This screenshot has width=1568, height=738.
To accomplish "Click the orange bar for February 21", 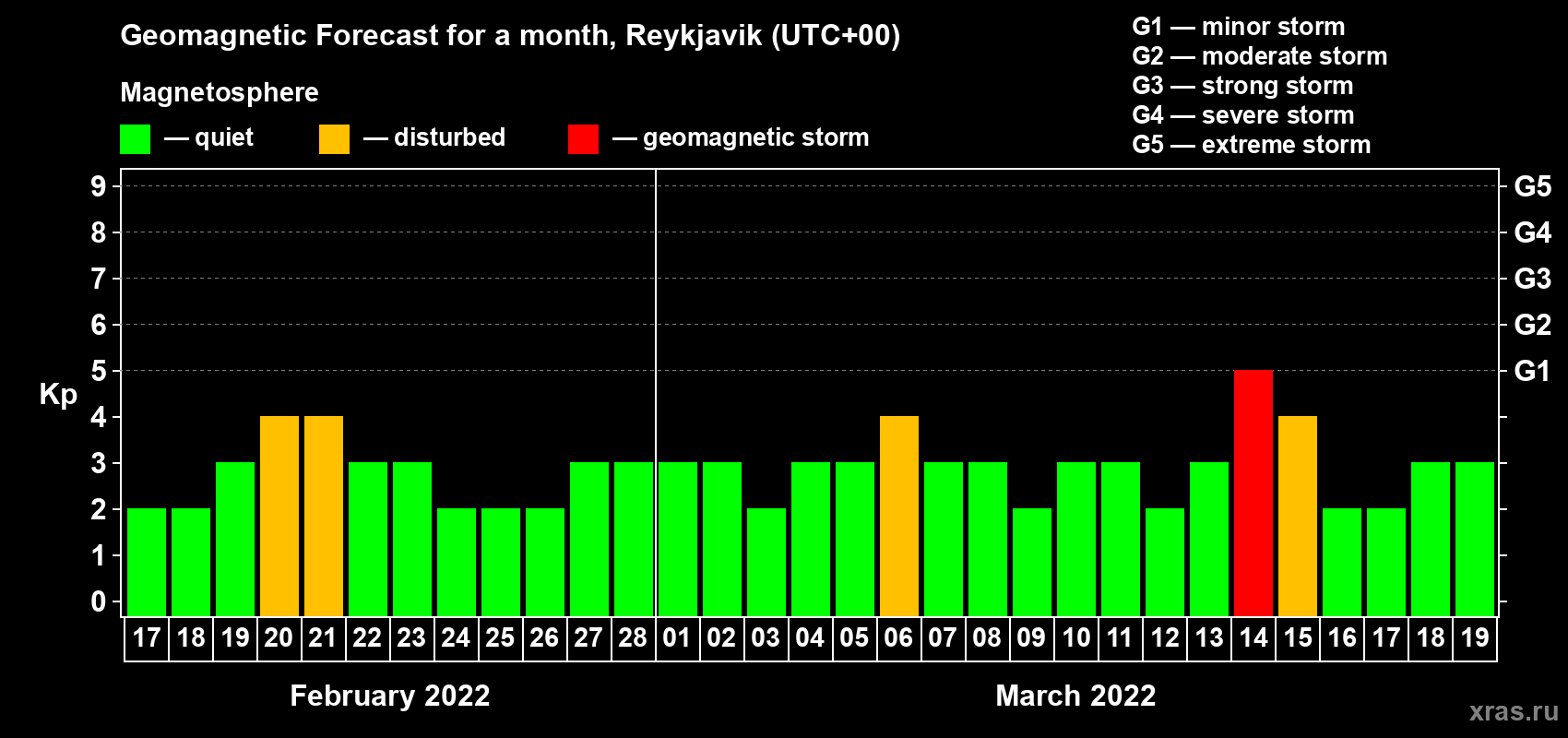I will coord(323,516).
